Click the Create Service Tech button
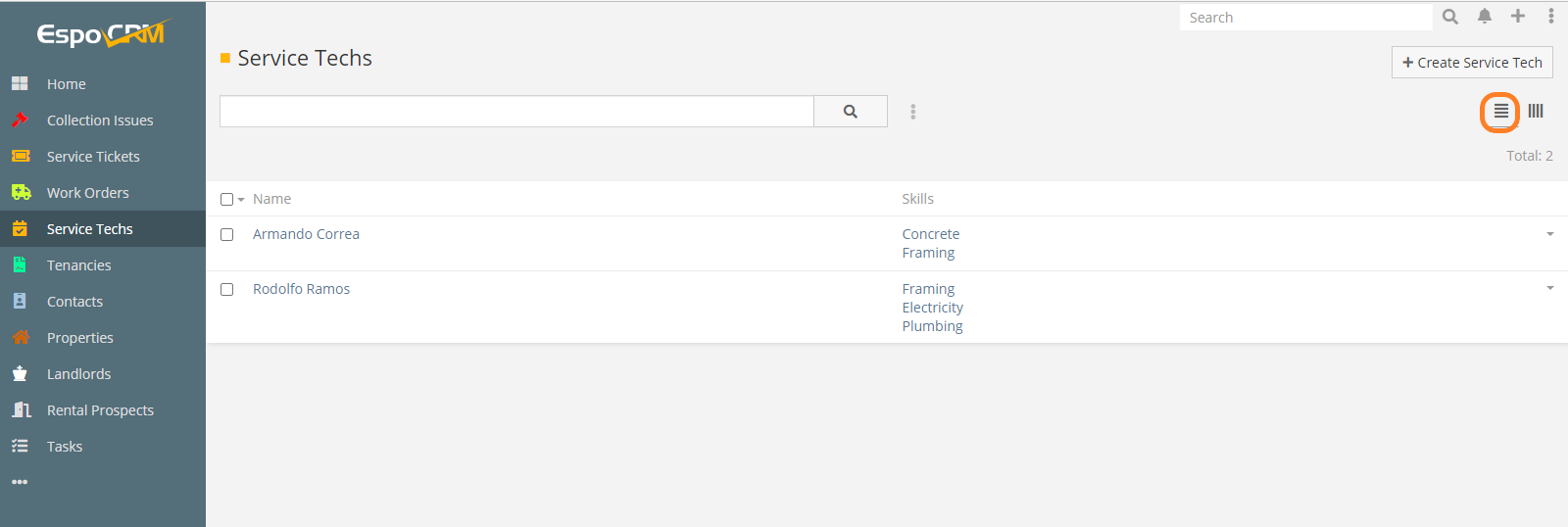Image resolution: width=1568 pixels, height=527 pixels. click(x=1472, y=63)
